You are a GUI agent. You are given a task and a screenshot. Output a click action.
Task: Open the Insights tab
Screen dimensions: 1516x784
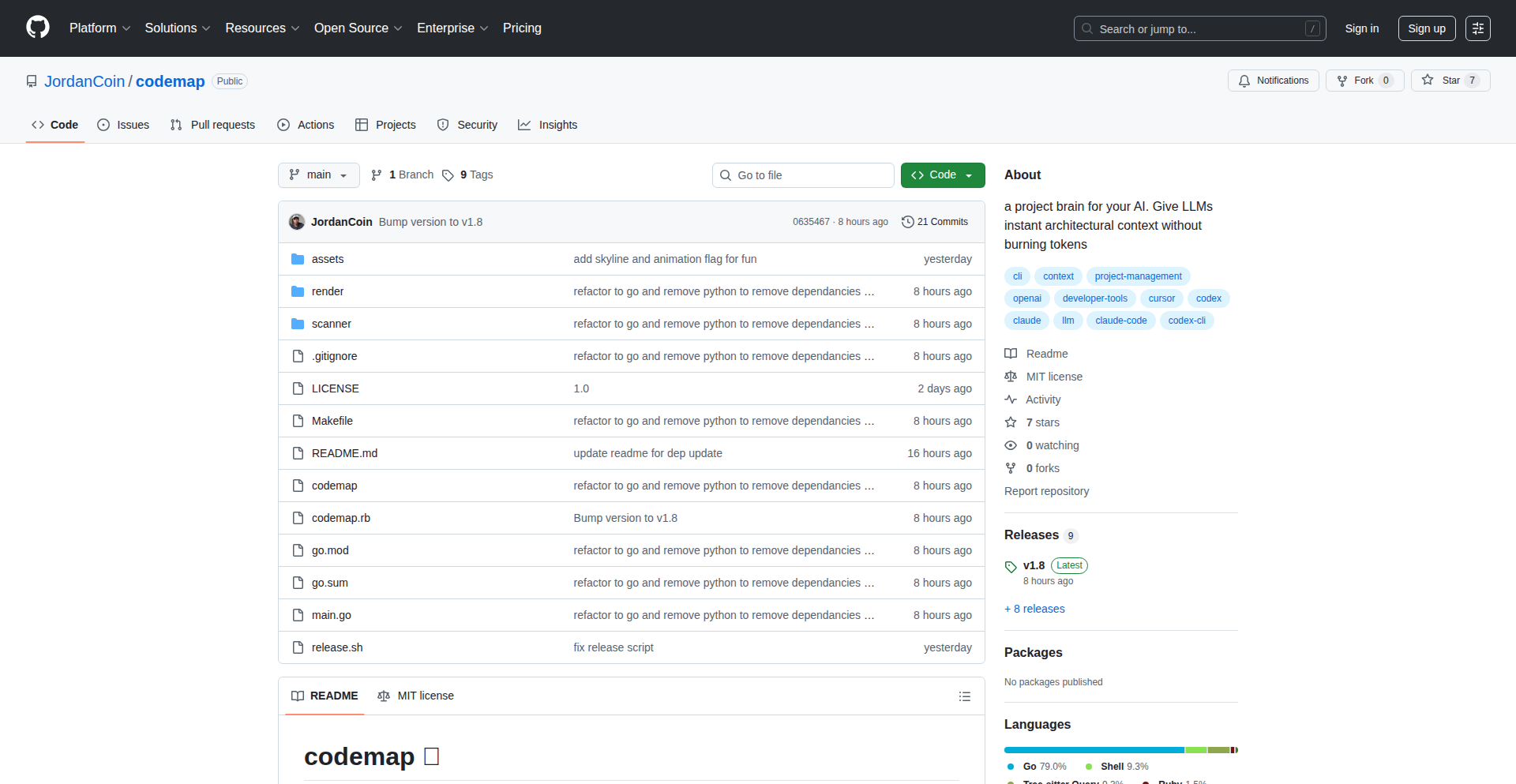pyautogui.click(x=548, y=125)
